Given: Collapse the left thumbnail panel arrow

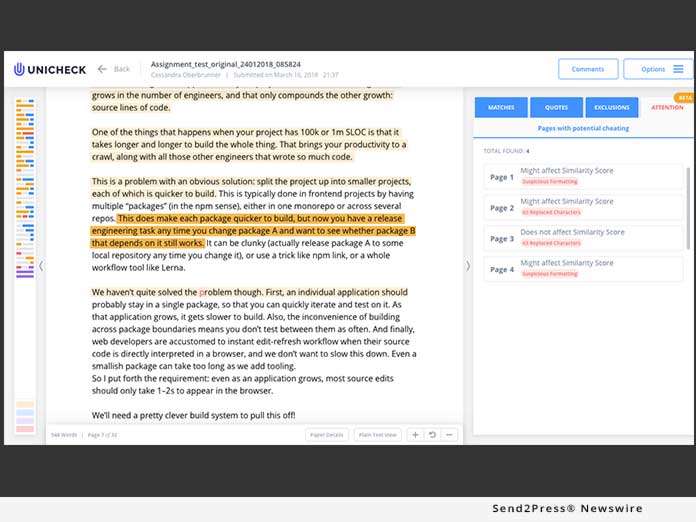Looking at the screenshot, I should click(41, 266).
